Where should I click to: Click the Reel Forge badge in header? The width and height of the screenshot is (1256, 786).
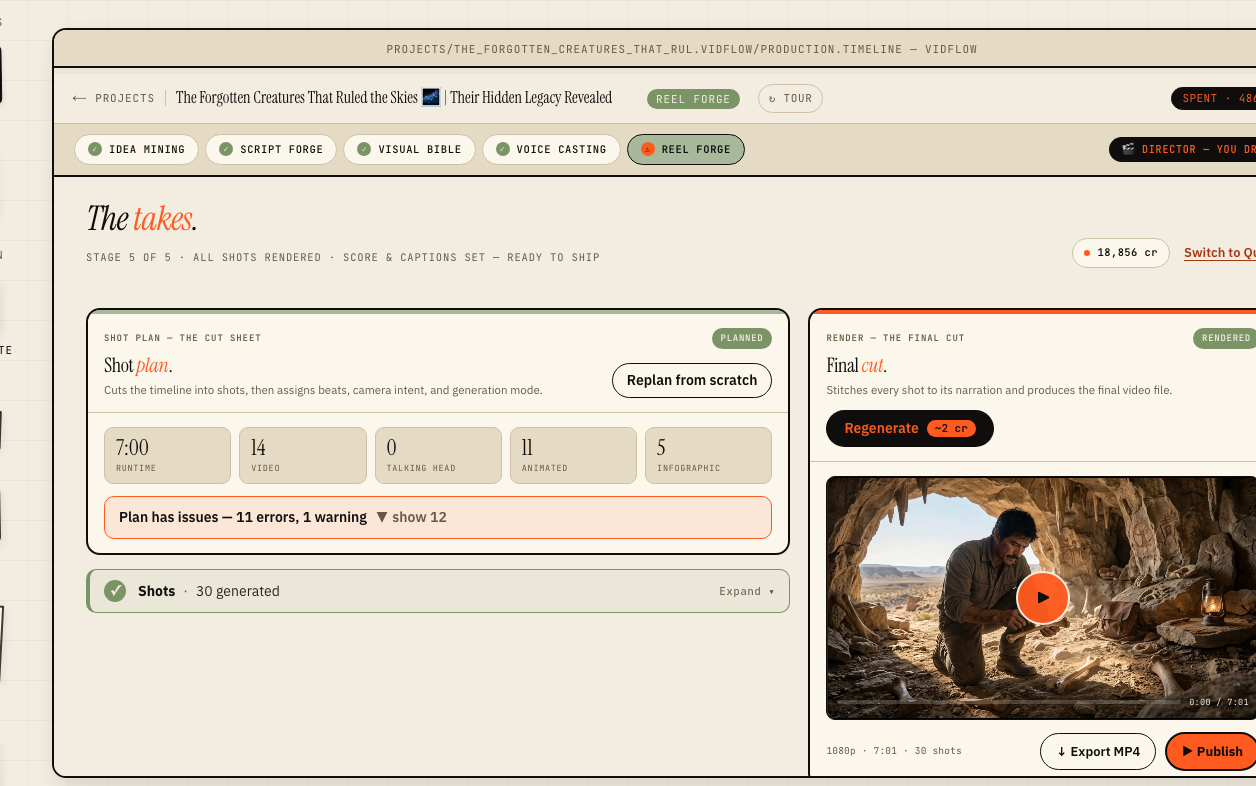click(x=693, y=99)
